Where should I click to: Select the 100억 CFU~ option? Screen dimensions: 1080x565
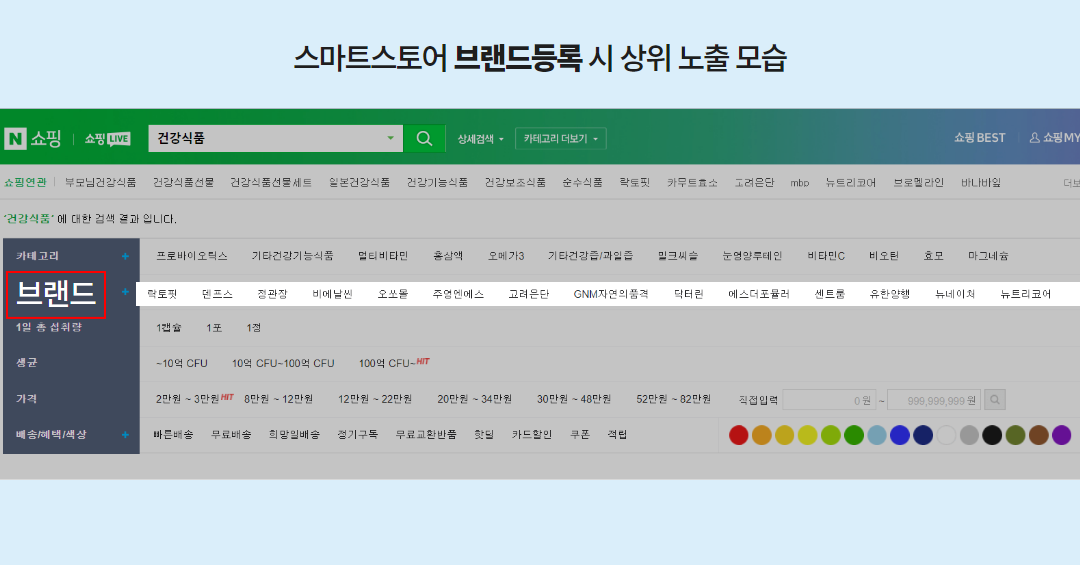[x=387, y=363]
